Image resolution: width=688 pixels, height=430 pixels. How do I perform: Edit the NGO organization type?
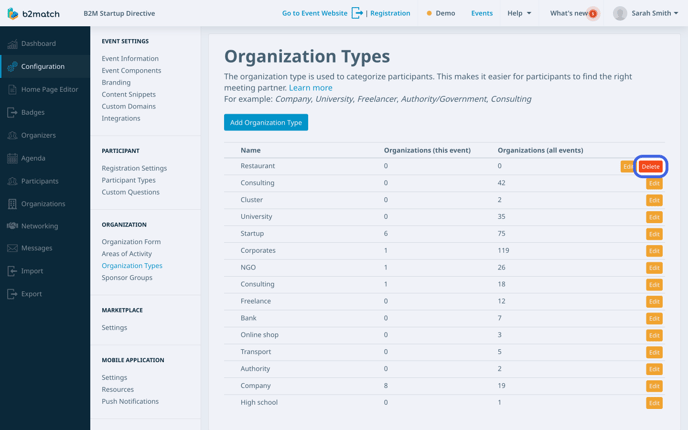point(654,268)
